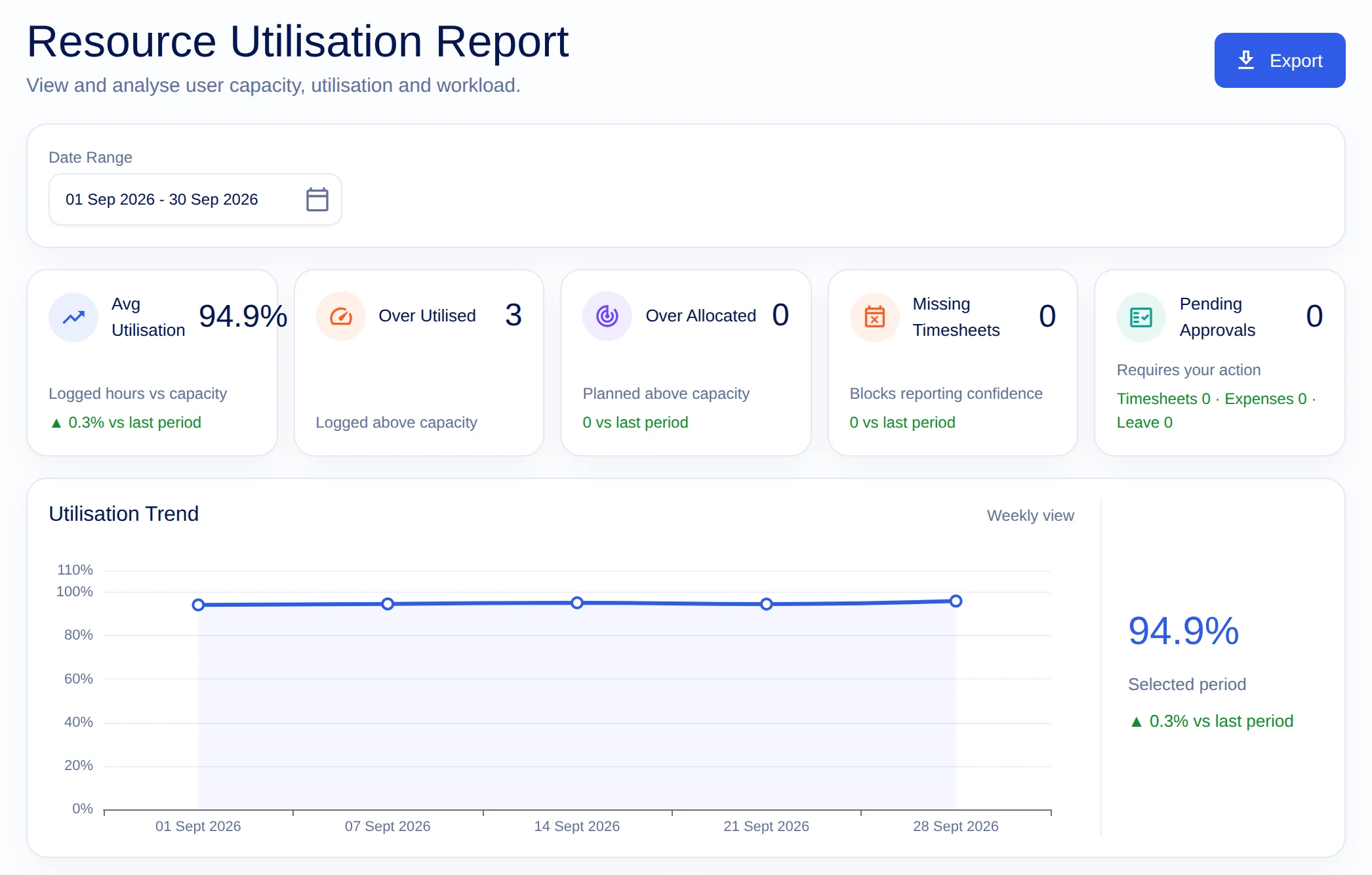Screen dimensions: 1372x875
Task: Open the calendar icon in Date Range
Action: (317, 199)
